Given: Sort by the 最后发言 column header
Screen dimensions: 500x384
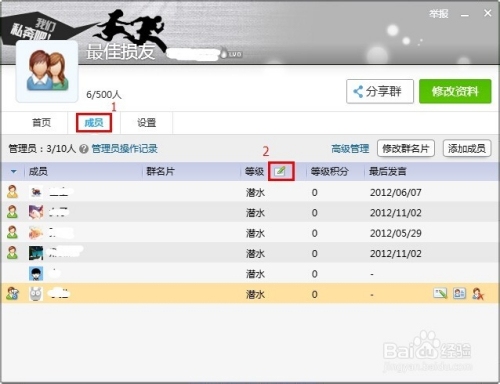Looking at the screenshot, I should tap(388, 171).
